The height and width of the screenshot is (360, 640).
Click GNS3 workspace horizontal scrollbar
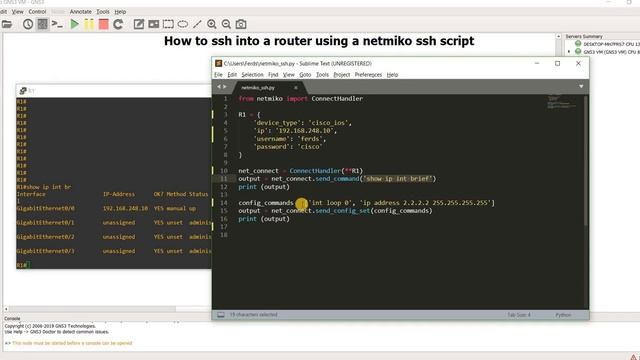coord(93,309)
